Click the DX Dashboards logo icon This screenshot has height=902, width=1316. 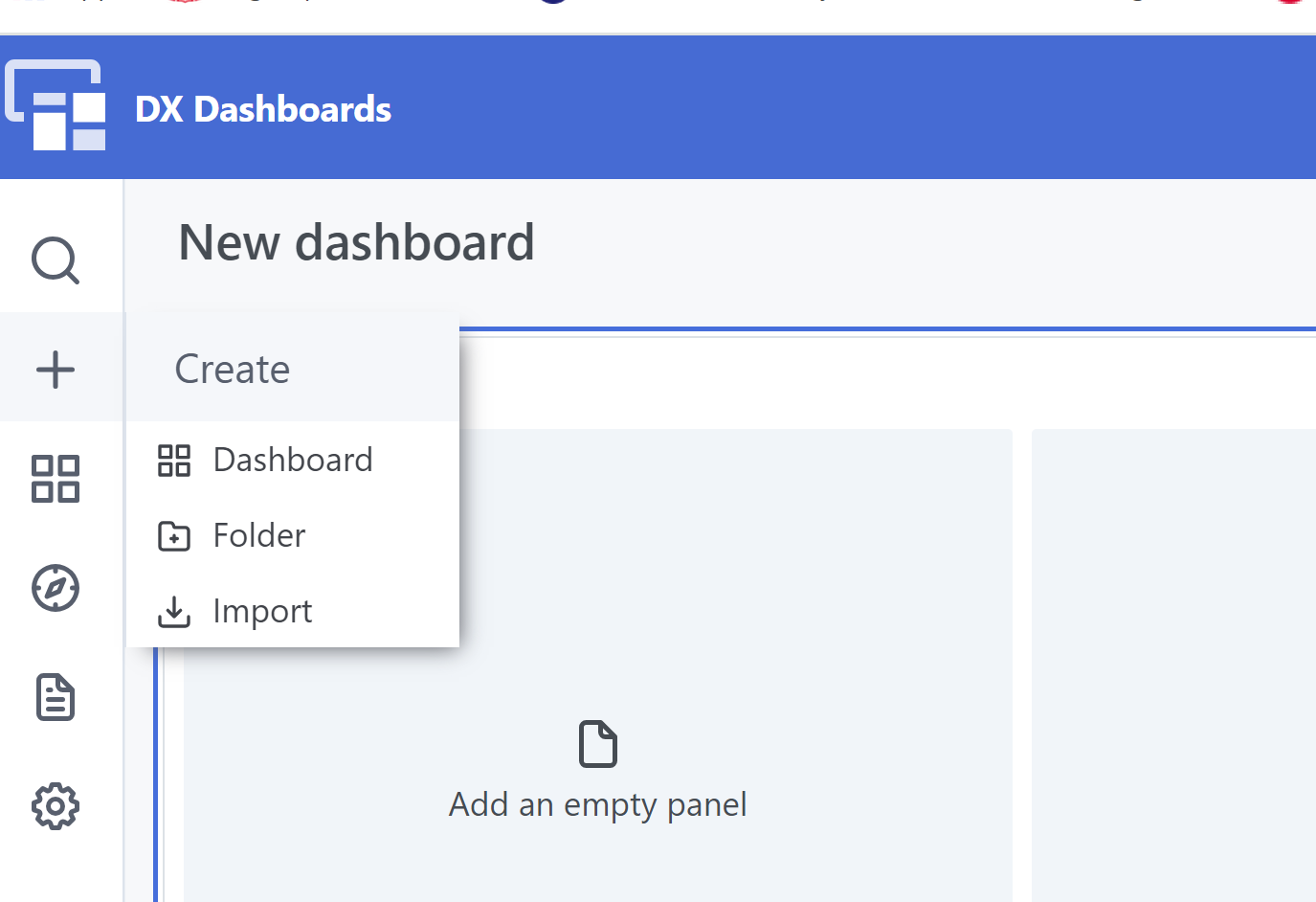pyautogui.click(x=56, y=105)
